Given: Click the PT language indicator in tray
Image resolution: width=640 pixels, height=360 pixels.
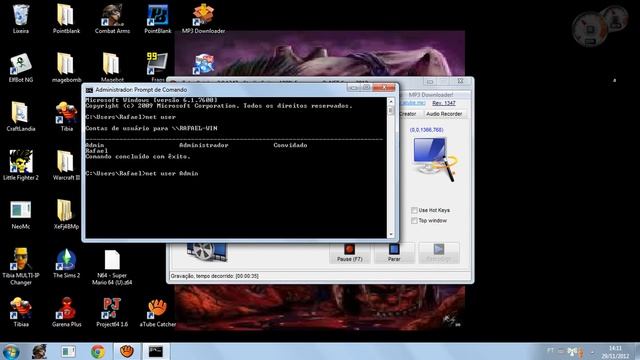Looking at the screenshot, I should [550, 351].
